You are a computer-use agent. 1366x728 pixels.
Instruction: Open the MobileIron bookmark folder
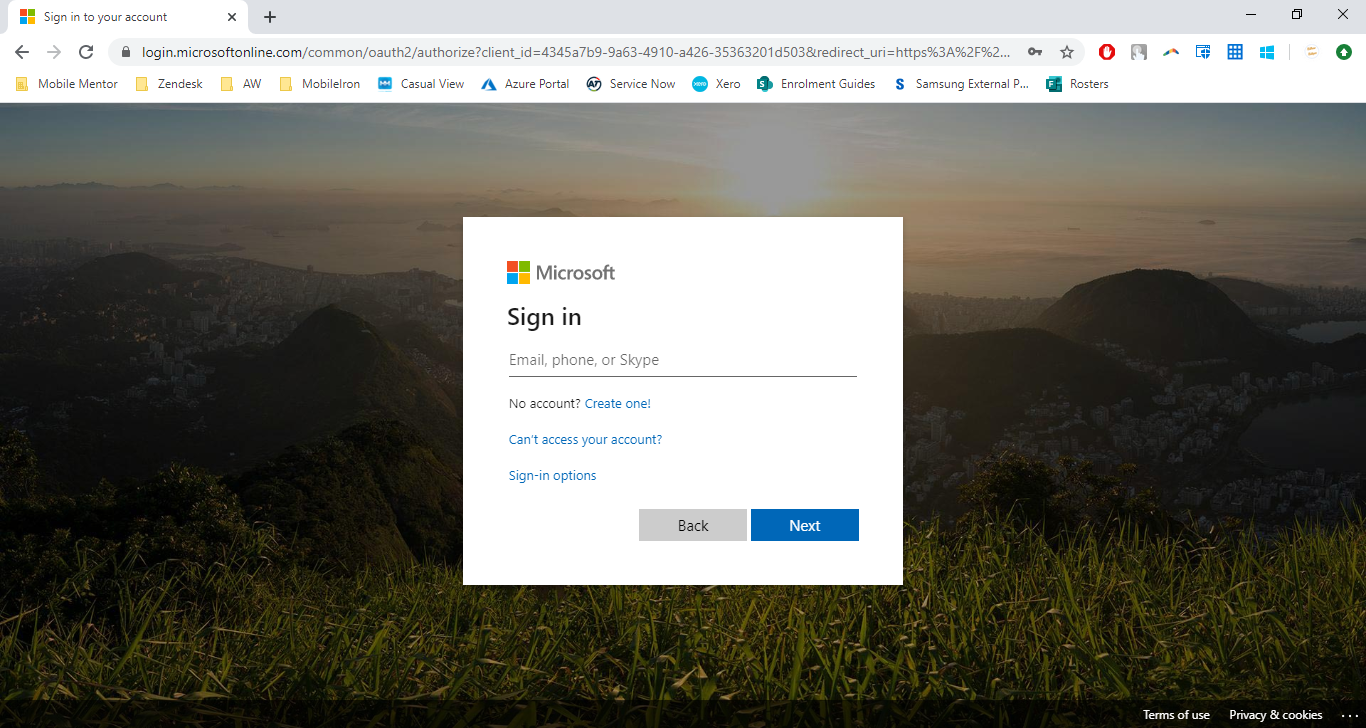coord(320,84)
